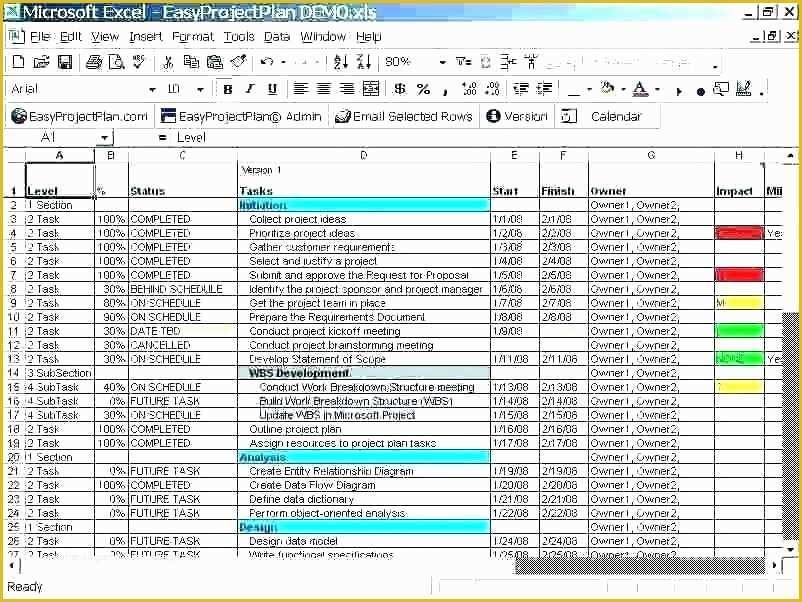Screen dimensions: 802x602
Task: Open the Data menu
Action: point(277,37)
